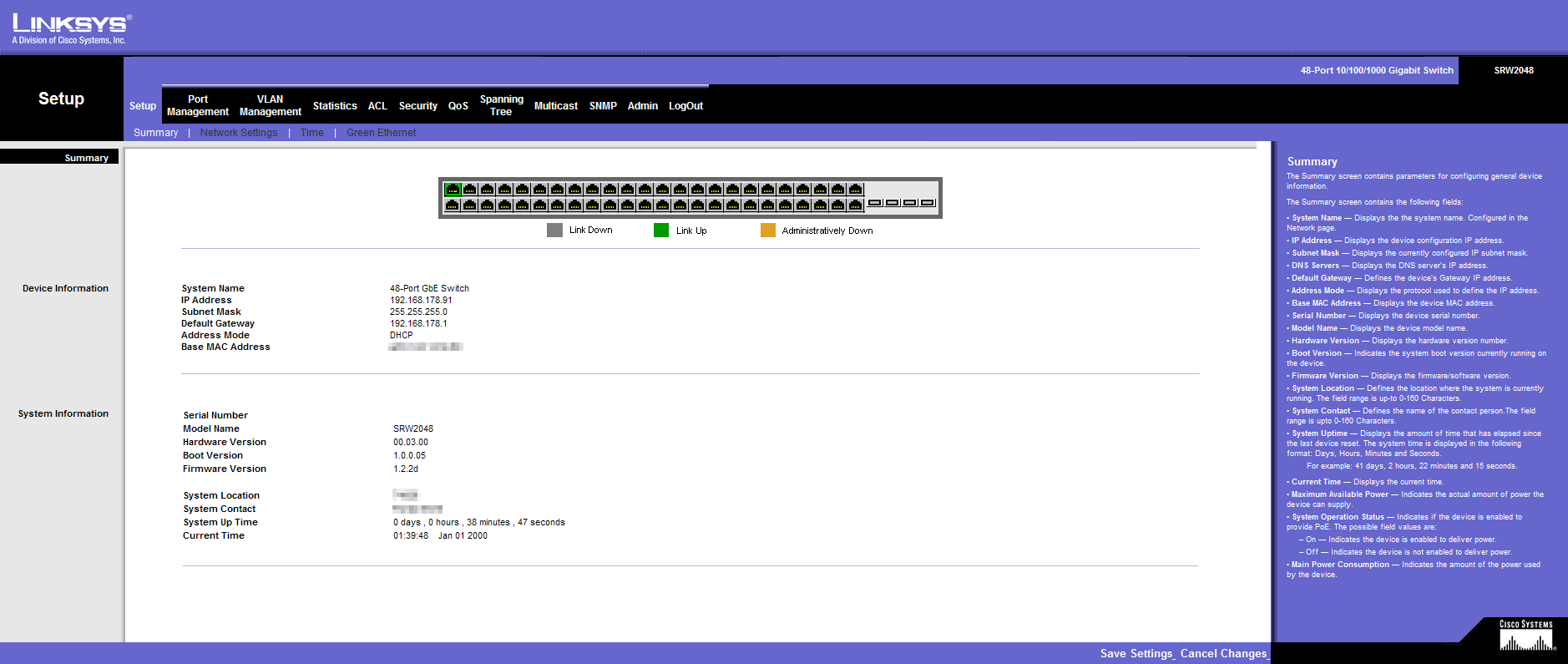This screenshot has height=664, width=1568.
Task: Switch to the Network Settings tab
Action: click(x=239, y=133)
